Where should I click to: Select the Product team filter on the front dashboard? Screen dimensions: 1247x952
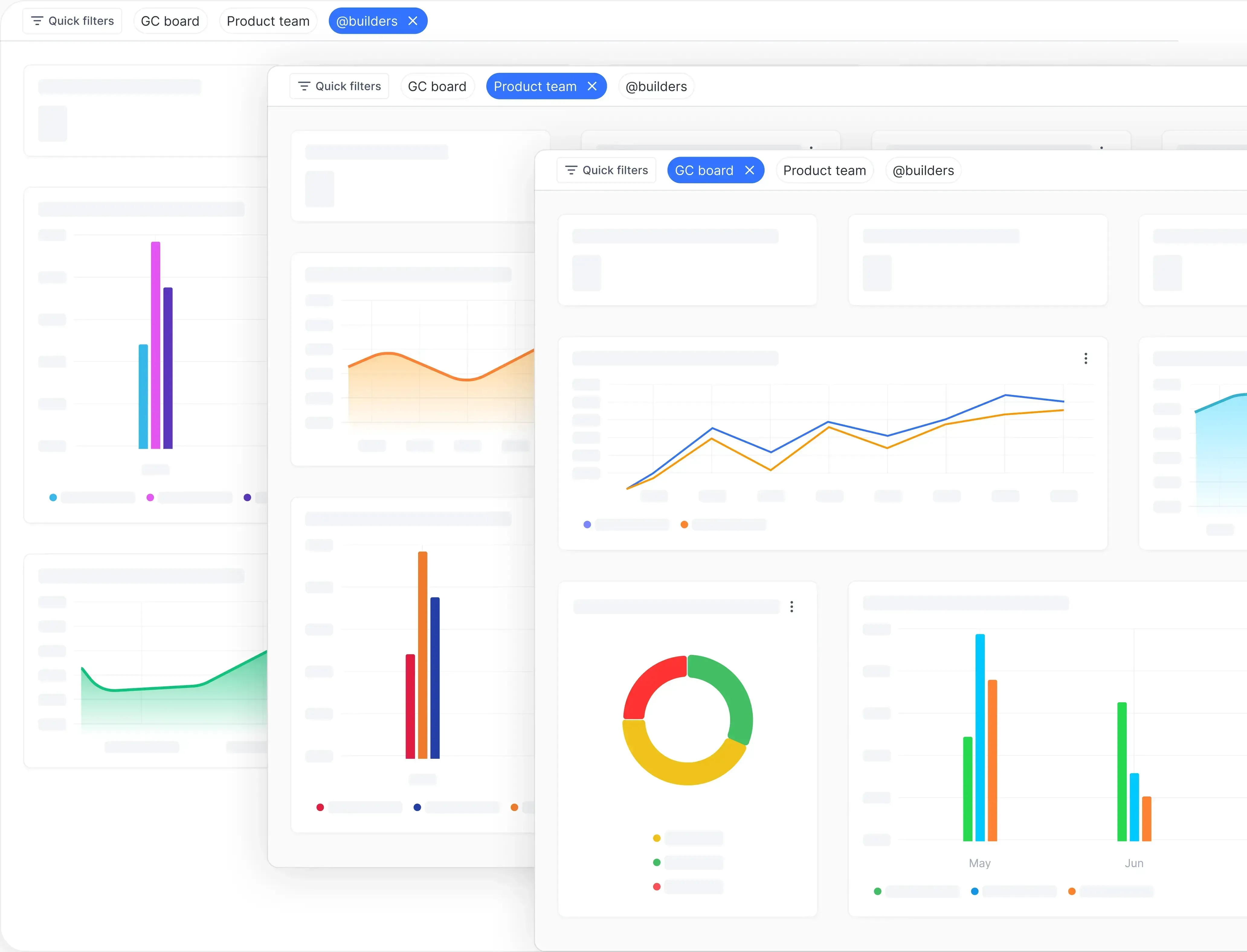[x=824, y=170]
